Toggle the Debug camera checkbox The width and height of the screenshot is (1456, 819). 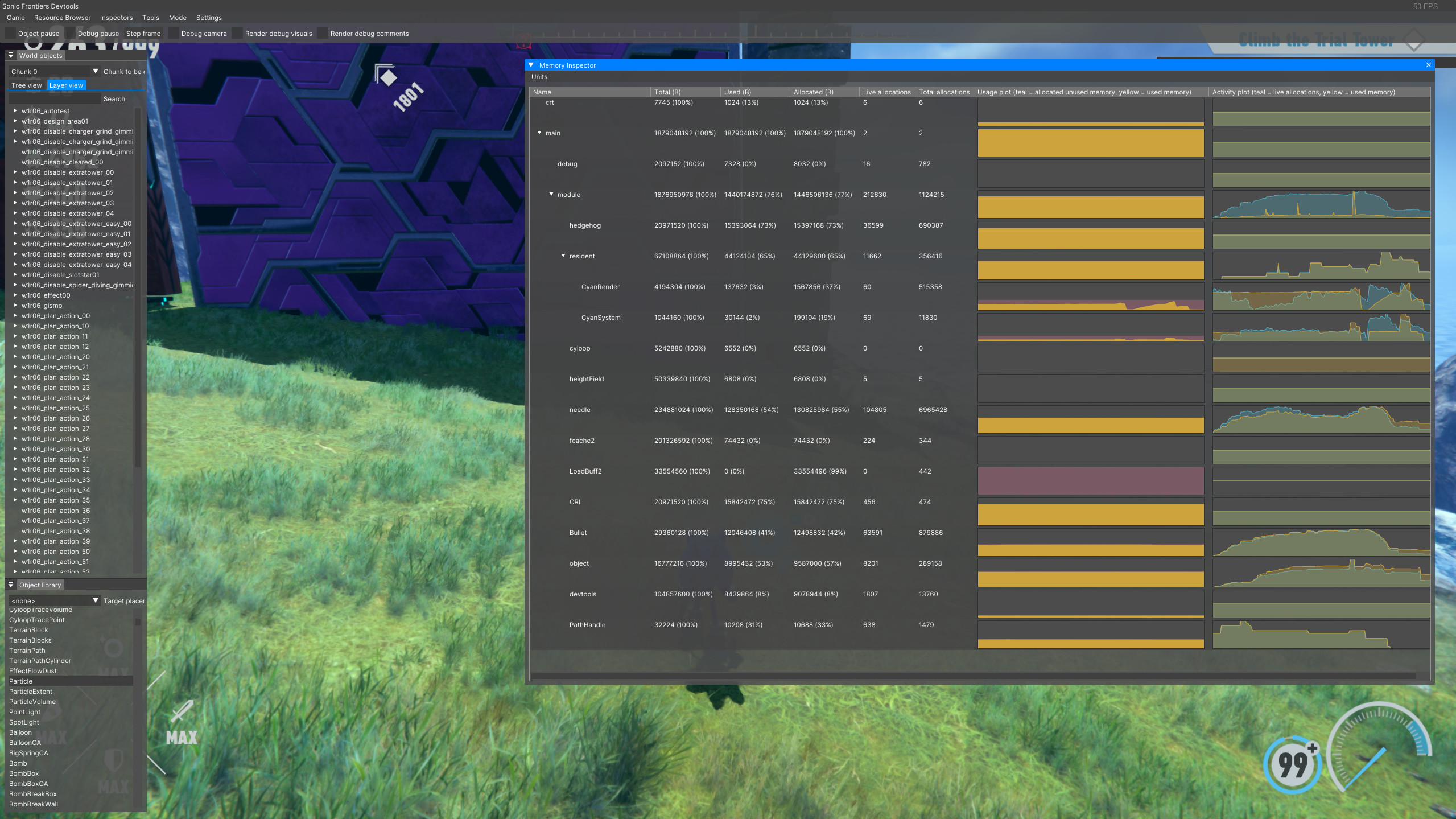pos(174,33)
